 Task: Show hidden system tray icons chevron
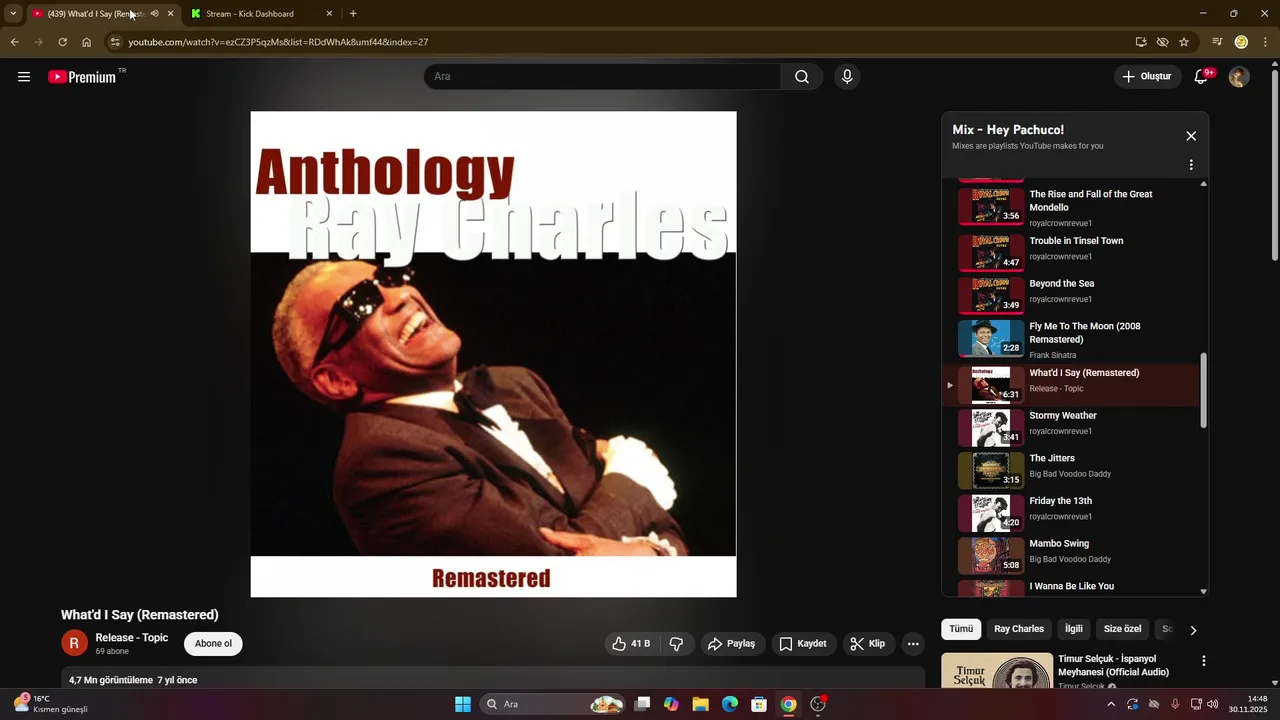[x=1111, y=704]
